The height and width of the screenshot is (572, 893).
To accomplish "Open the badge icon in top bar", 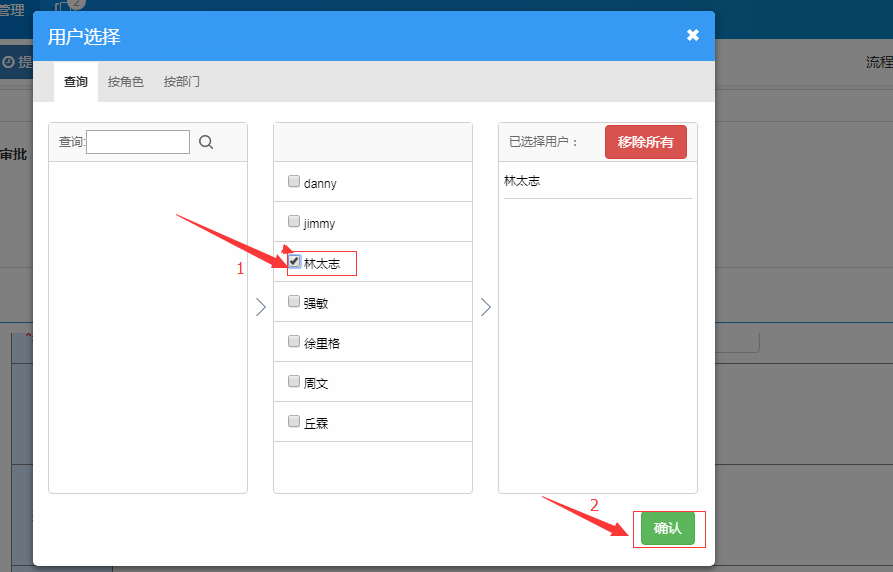I will click(x=70, y=6).
